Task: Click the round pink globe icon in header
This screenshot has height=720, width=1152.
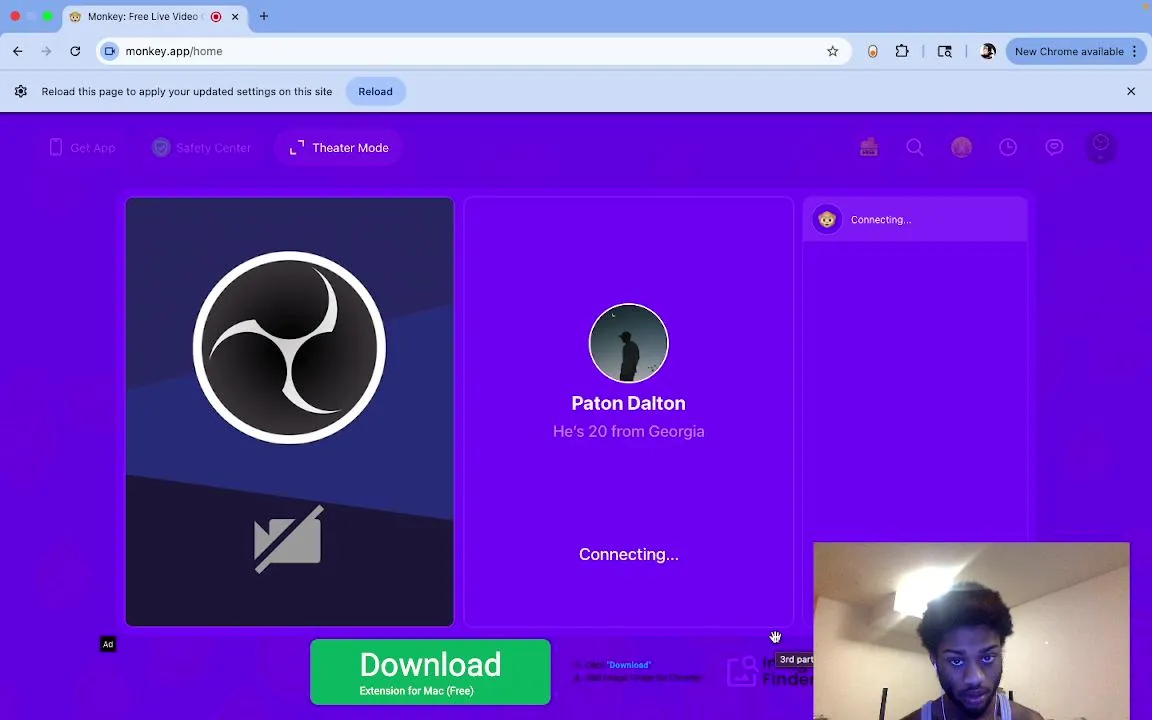Action: [x=962, y=147]
